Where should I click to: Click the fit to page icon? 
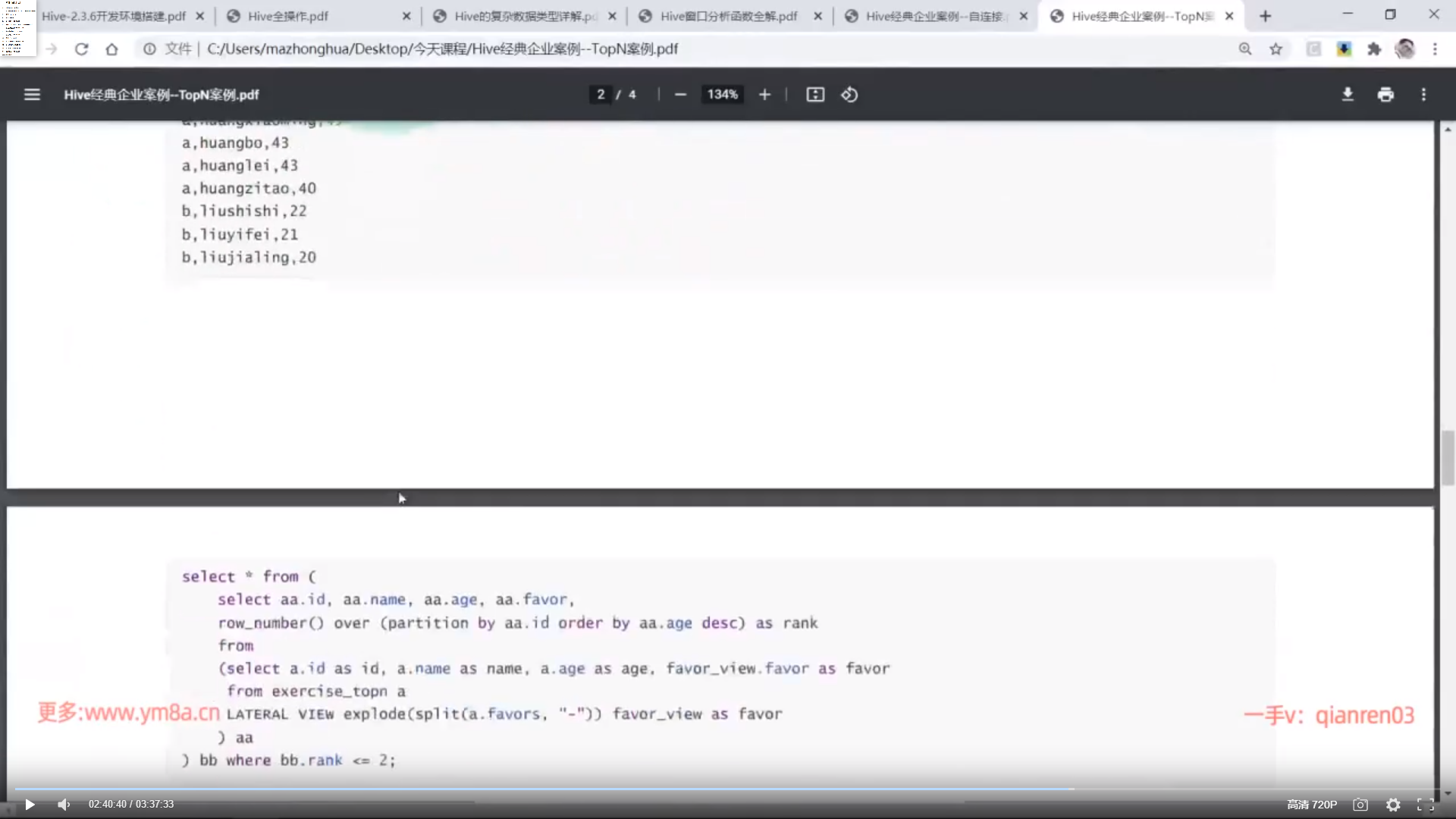coord(815,95)
